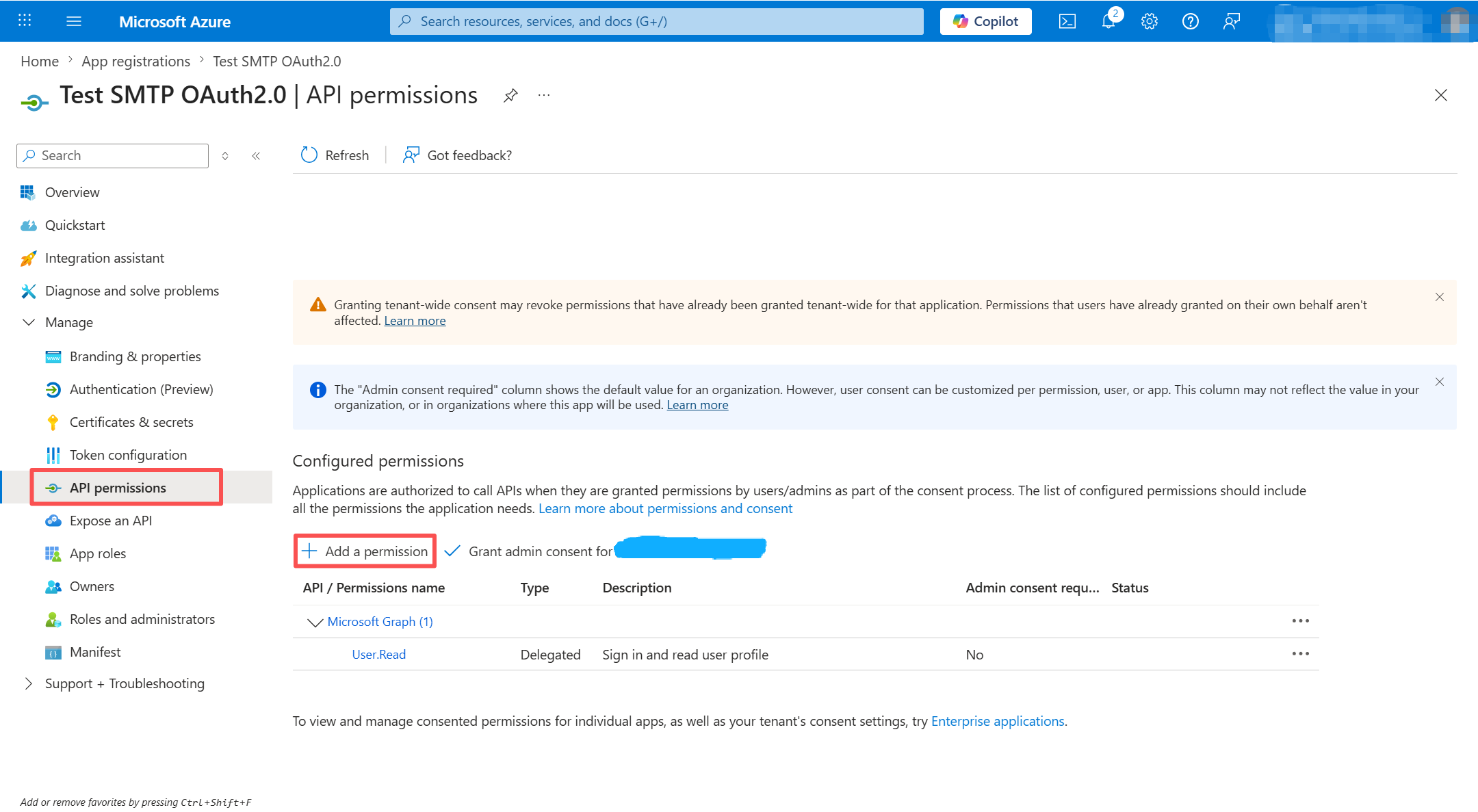Open the Manifest page
1478x812 pixels.
point(95,652)
